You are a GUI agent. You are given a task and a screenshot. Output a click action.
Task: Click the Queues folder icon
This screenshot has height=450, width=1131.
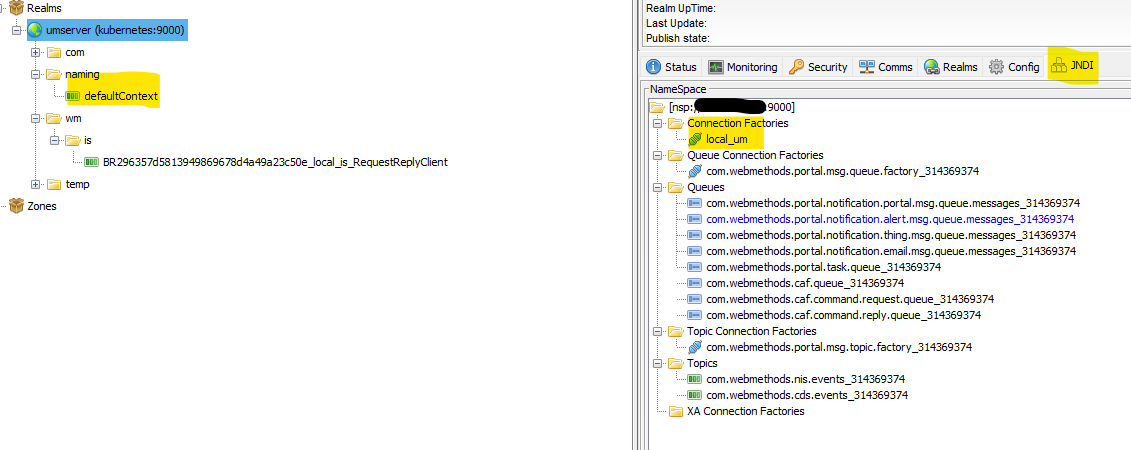click(x=676, y=187)
